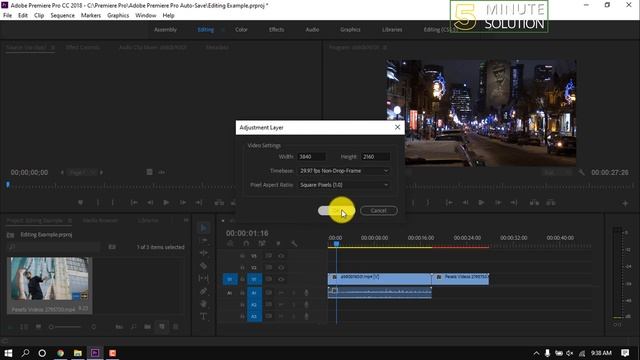The height and width of the screenshot is (360, 640).
Task: Toggle timeline Snap magnet icon
Action: 246,244
